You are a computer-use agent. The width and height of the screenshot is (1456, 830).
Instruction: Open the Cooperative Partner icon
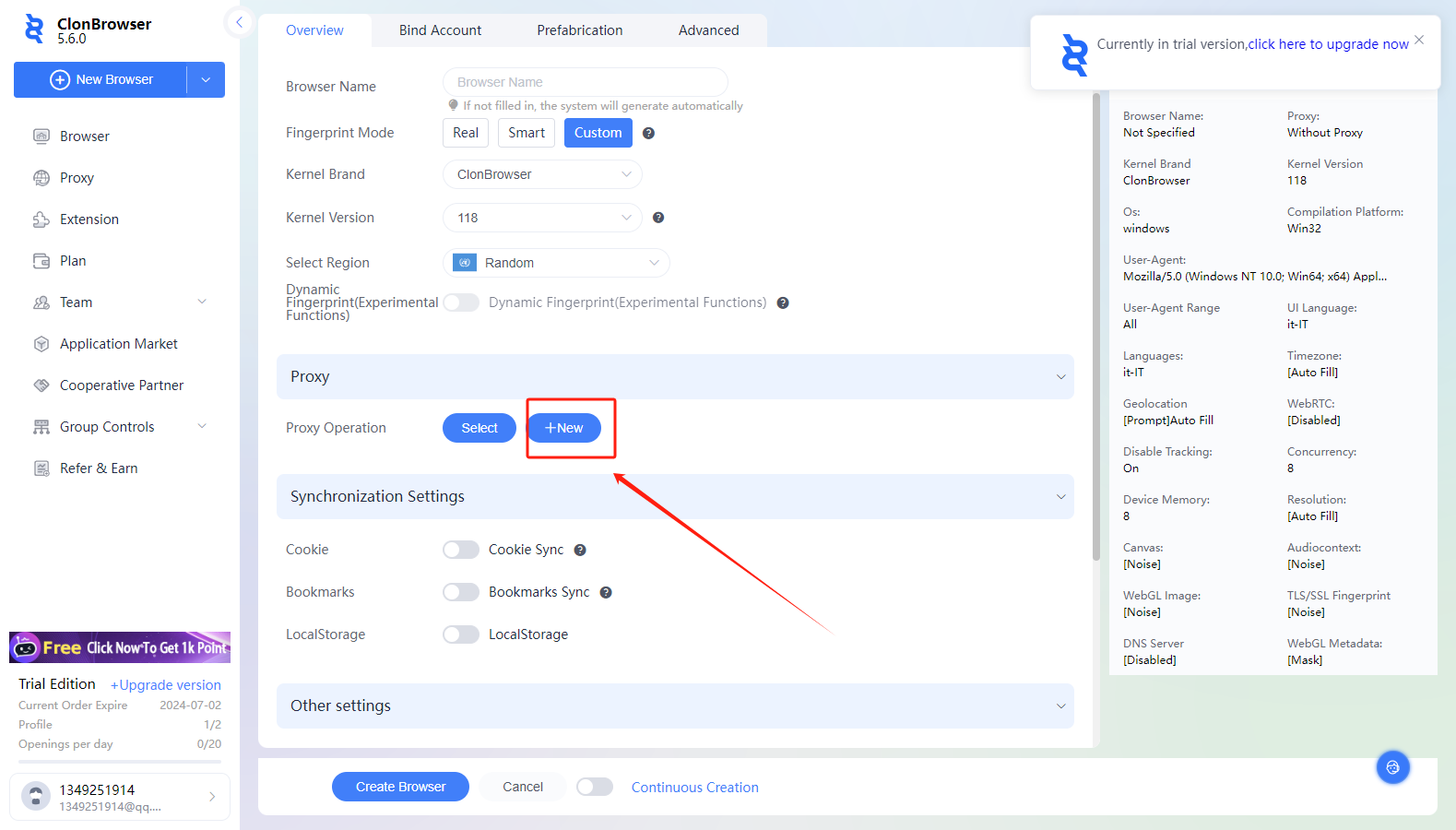[41, 385]
